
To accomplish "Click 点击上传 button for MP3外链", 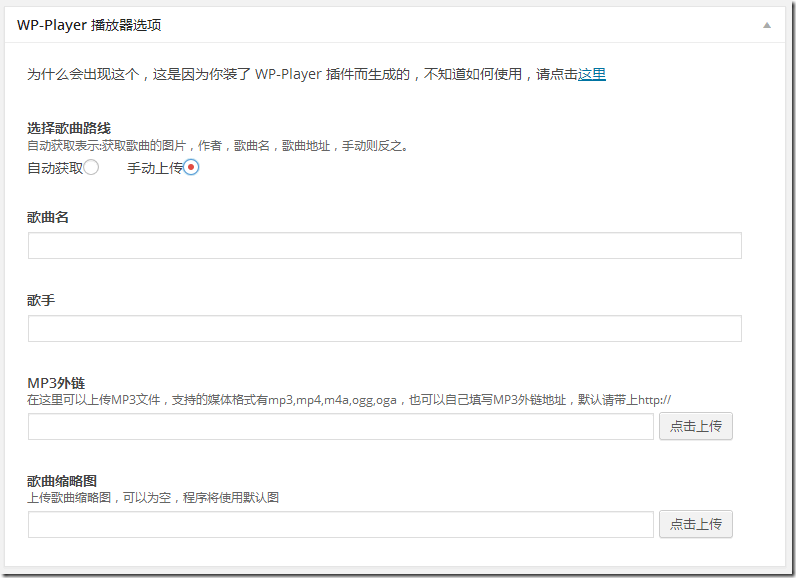I will [695, 426].
